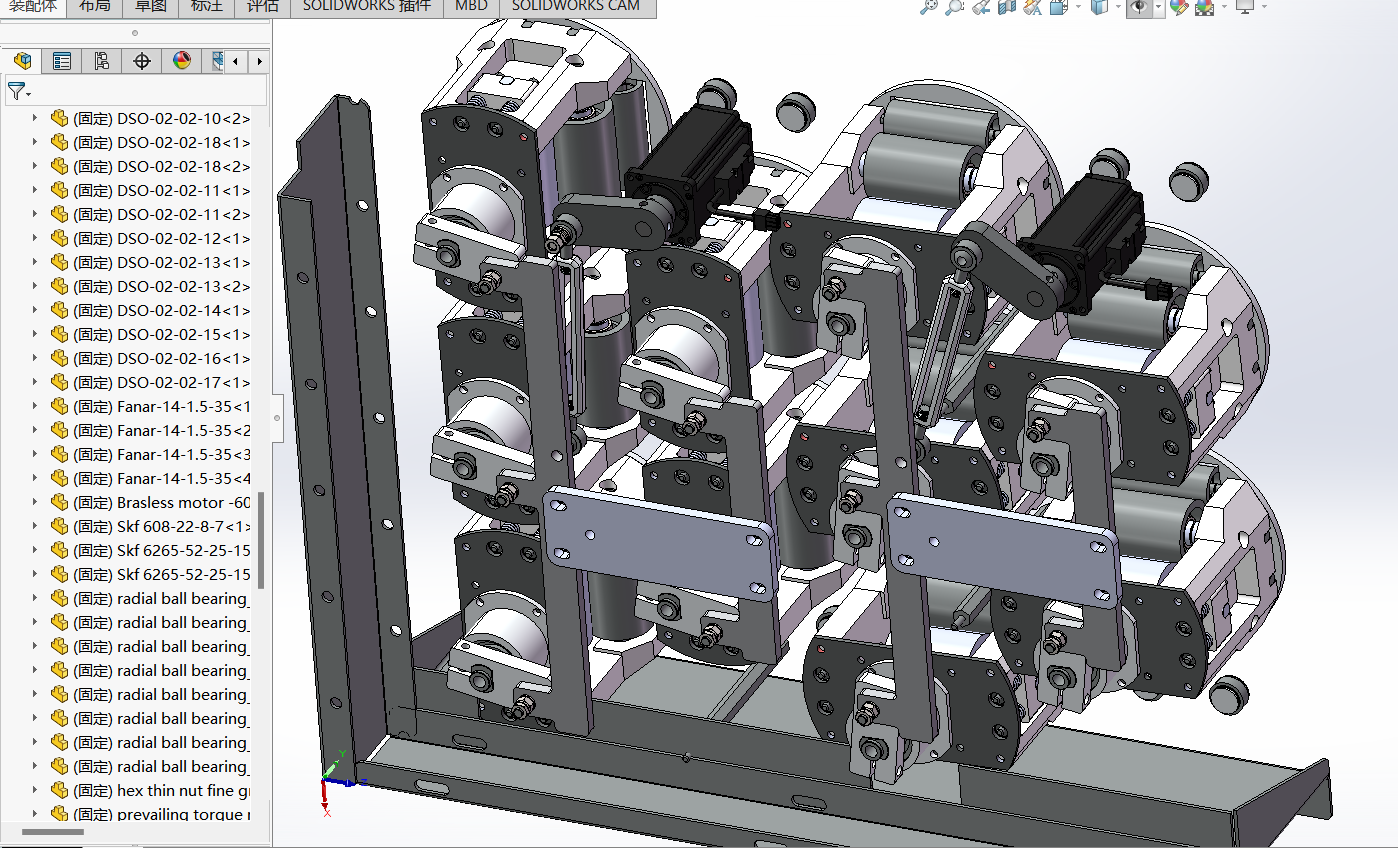Click the Section View icon
The image size is (1398, 848).
coord(1007,7)
